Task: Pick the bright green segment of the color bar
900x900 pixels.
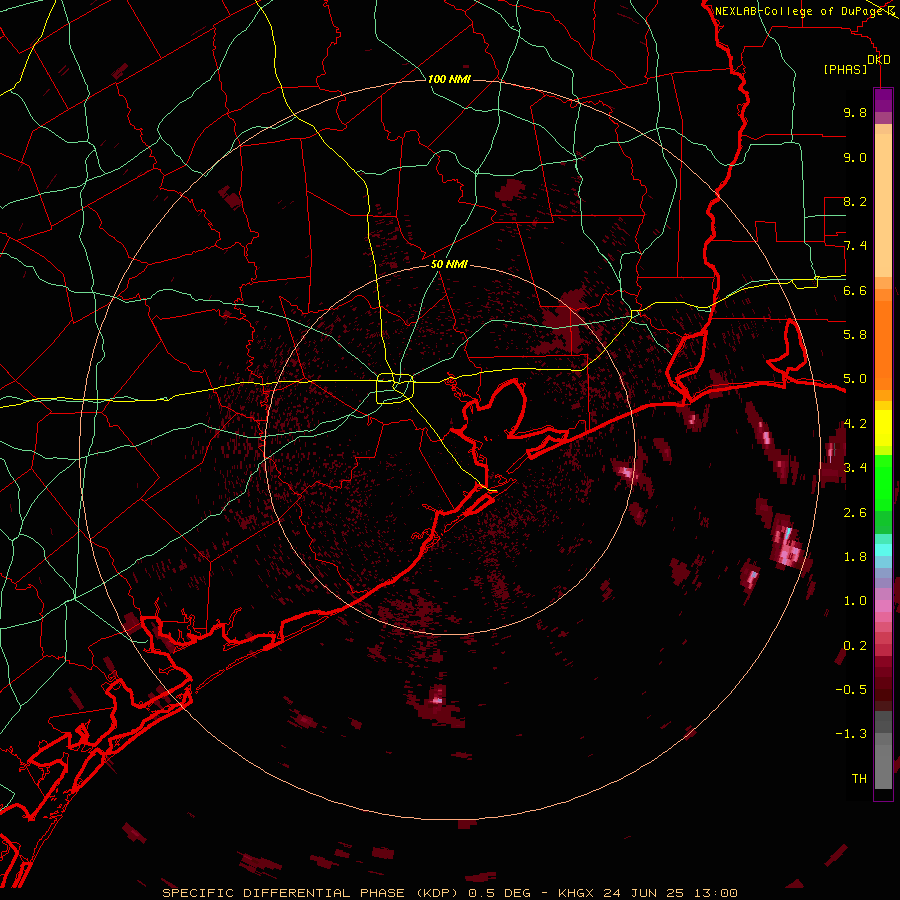Action: (x=883, y=483)
